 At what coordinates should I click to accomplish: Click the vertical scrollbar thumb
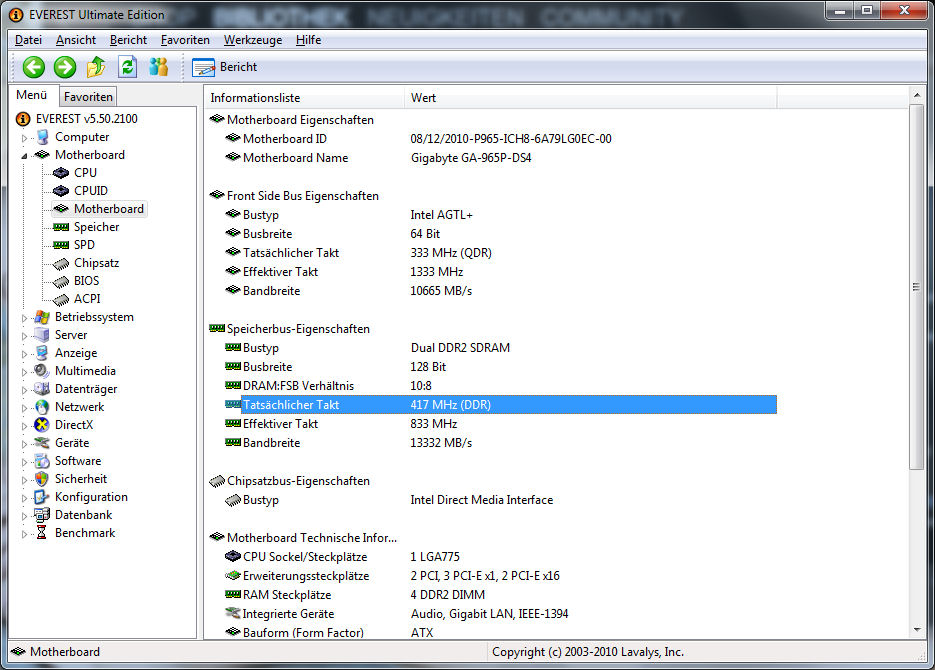[917, 287]
